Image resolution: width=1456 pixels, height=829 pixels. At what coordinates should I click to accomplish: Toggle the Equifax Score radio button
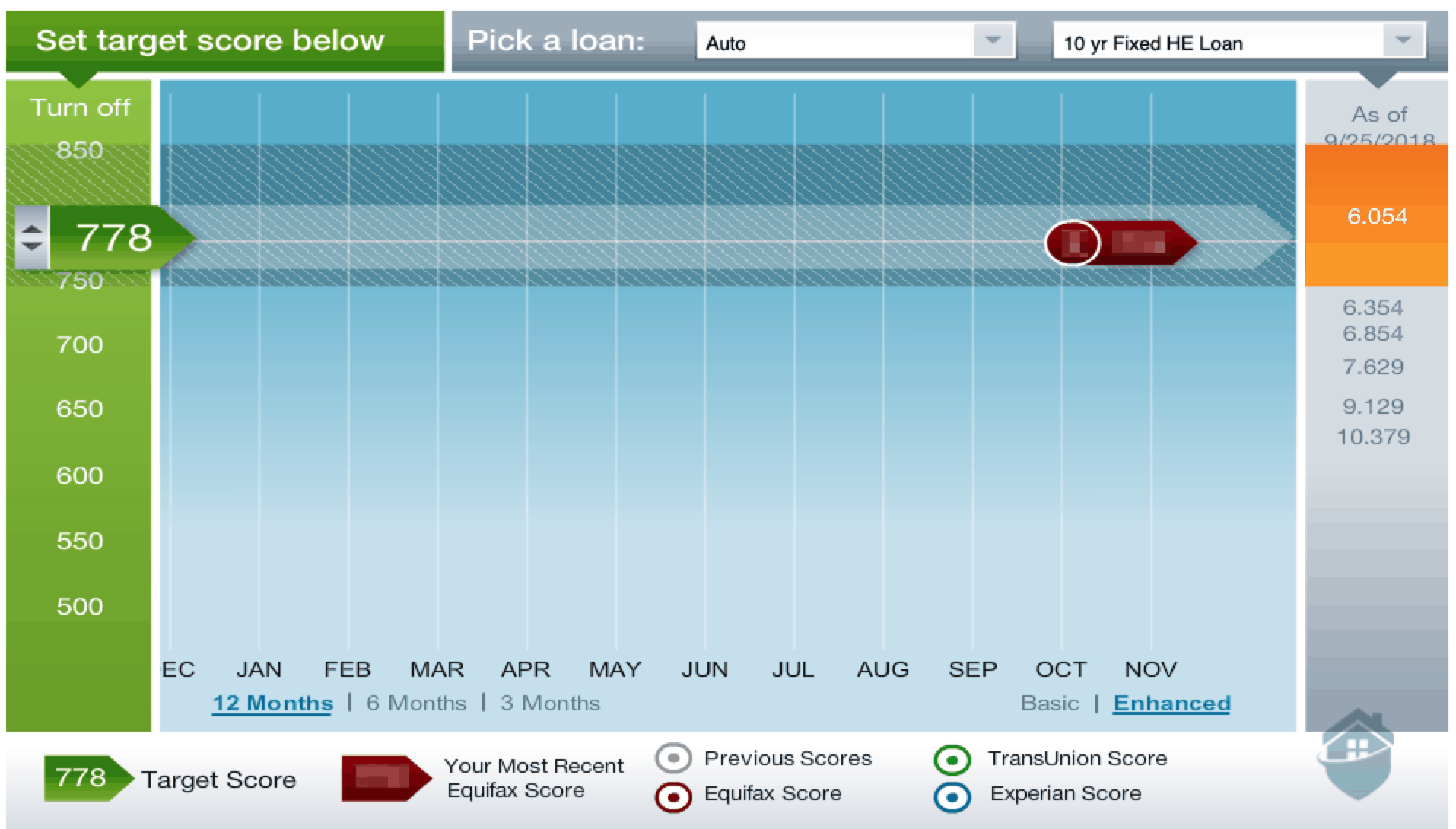coord(672,797)
